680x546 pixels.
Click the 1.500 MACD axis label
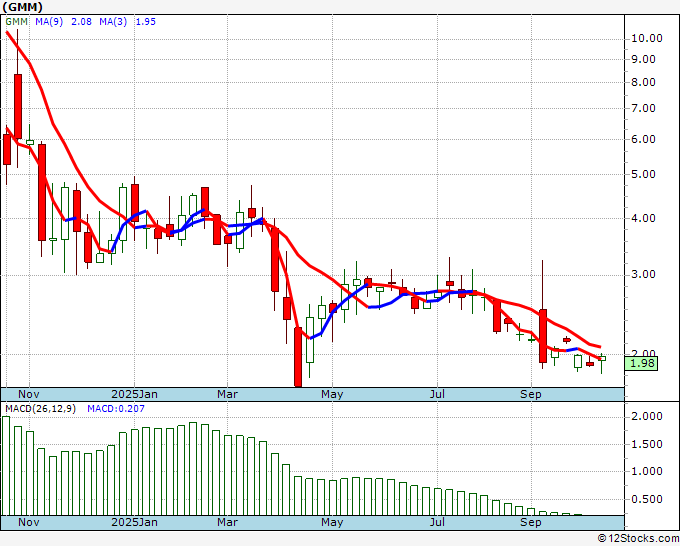(x=647, y=445)
